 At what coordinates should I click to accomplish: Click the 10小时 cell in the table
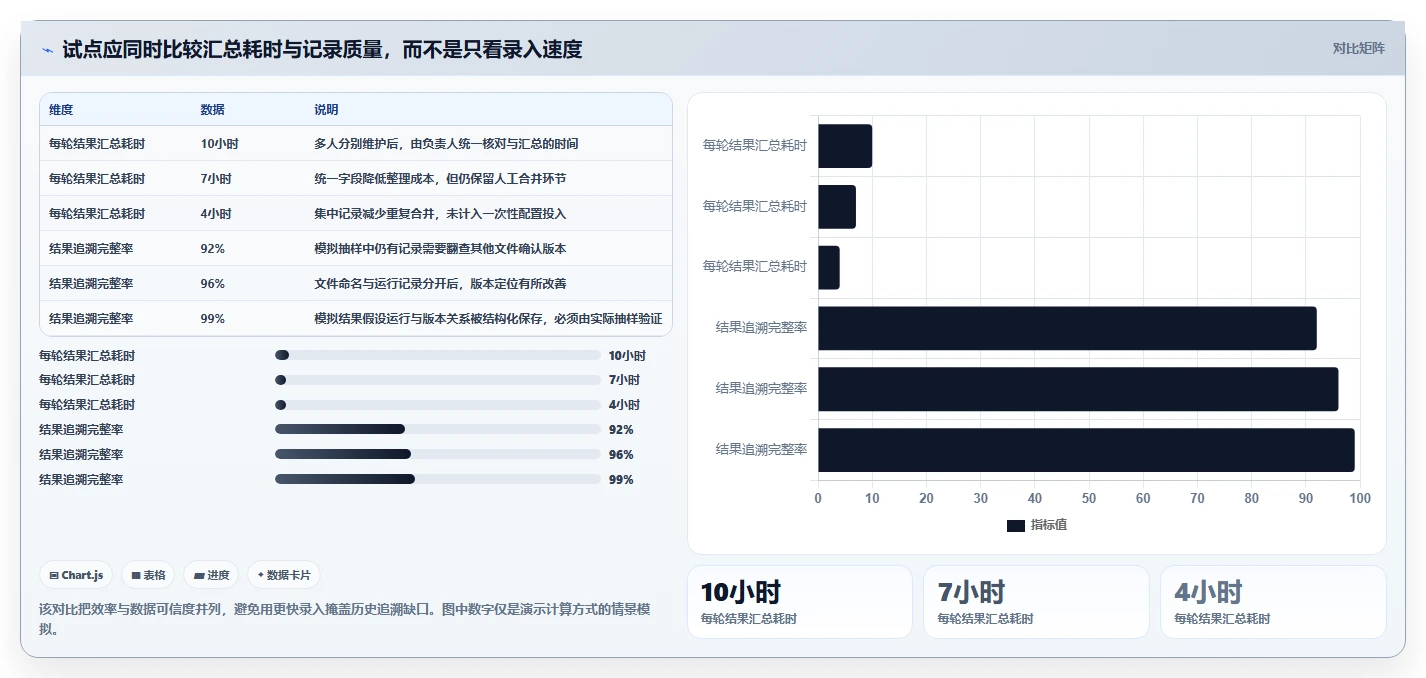pos(219,144)
